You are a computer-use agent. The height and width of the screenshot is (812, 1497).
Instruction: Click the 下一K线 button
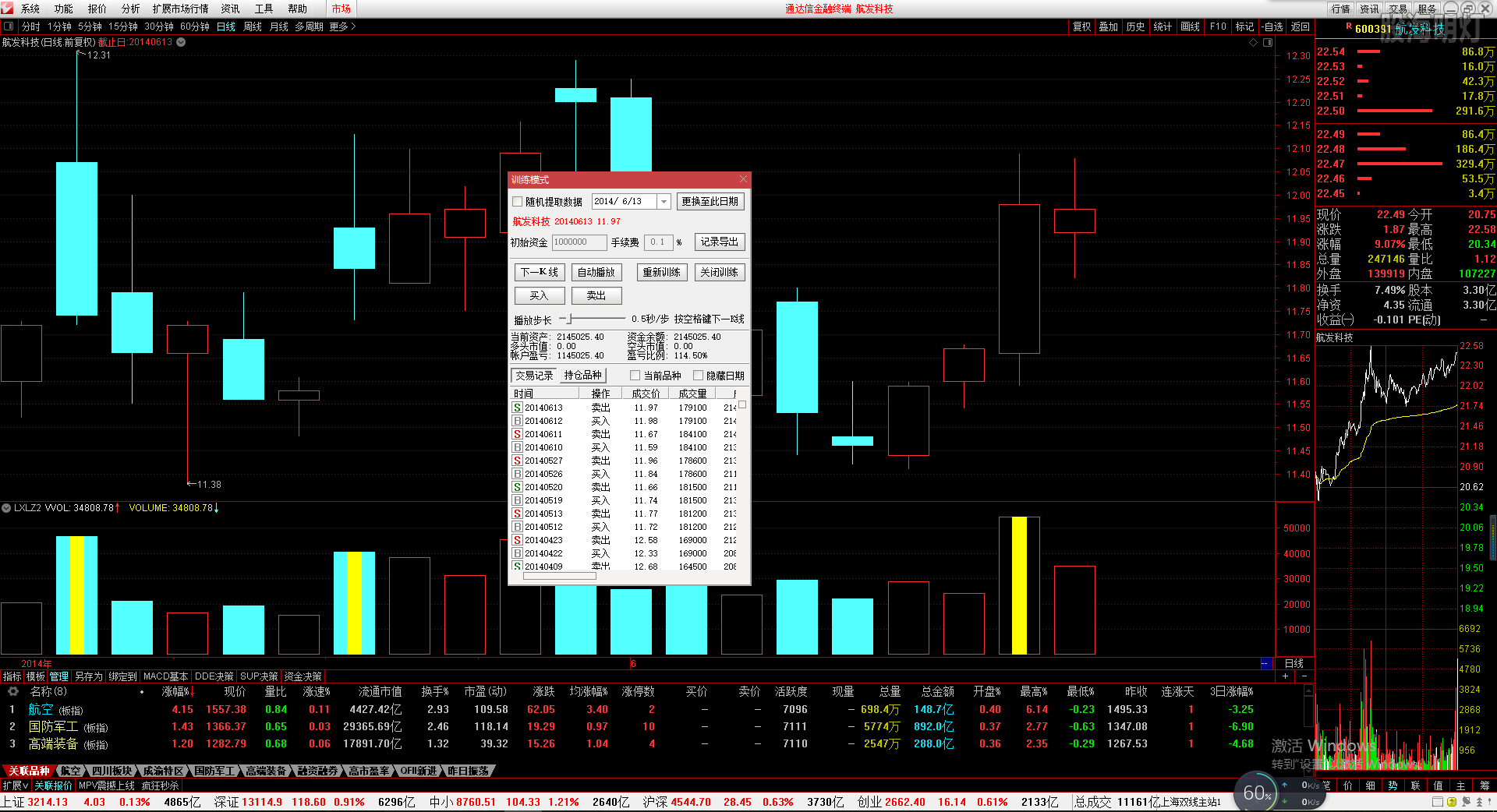point(540,272)
